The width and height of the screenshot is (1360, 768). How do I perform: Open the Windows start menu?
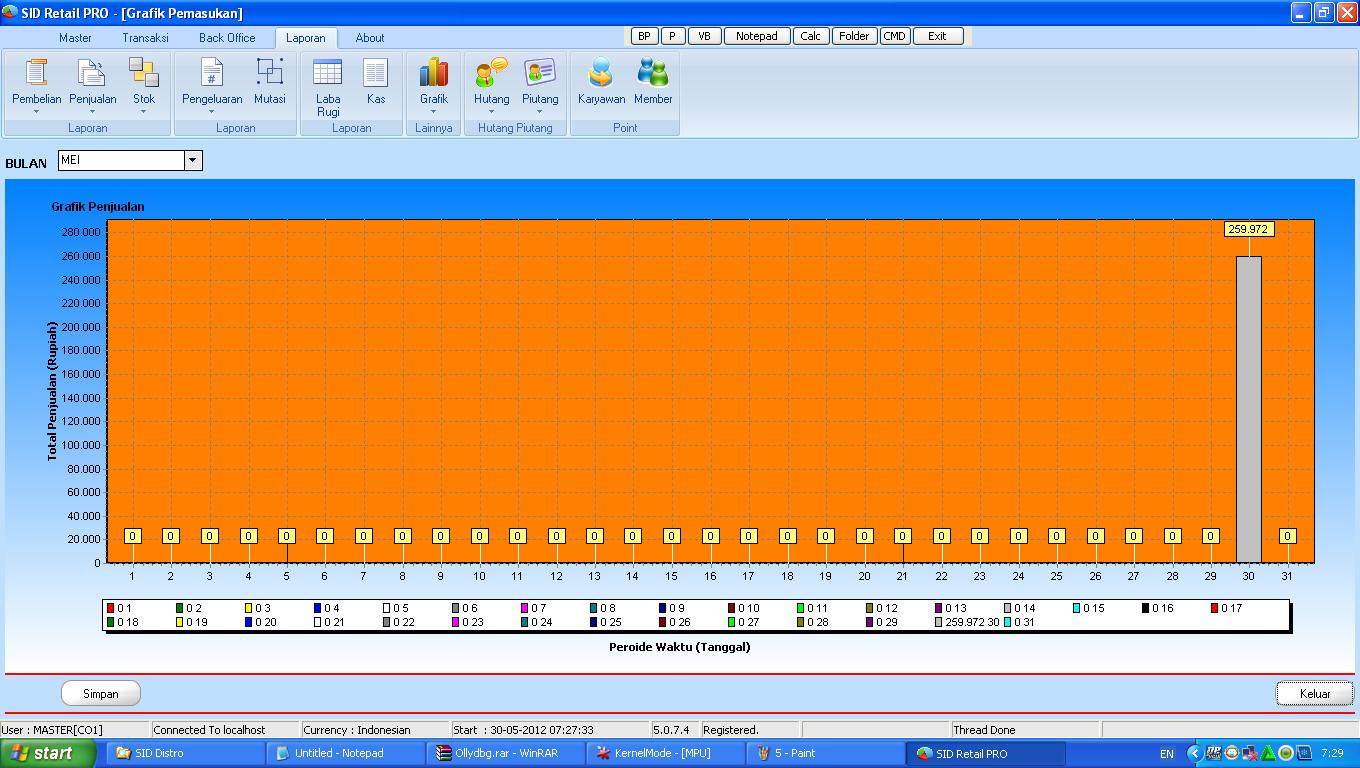tap(49, 753)
